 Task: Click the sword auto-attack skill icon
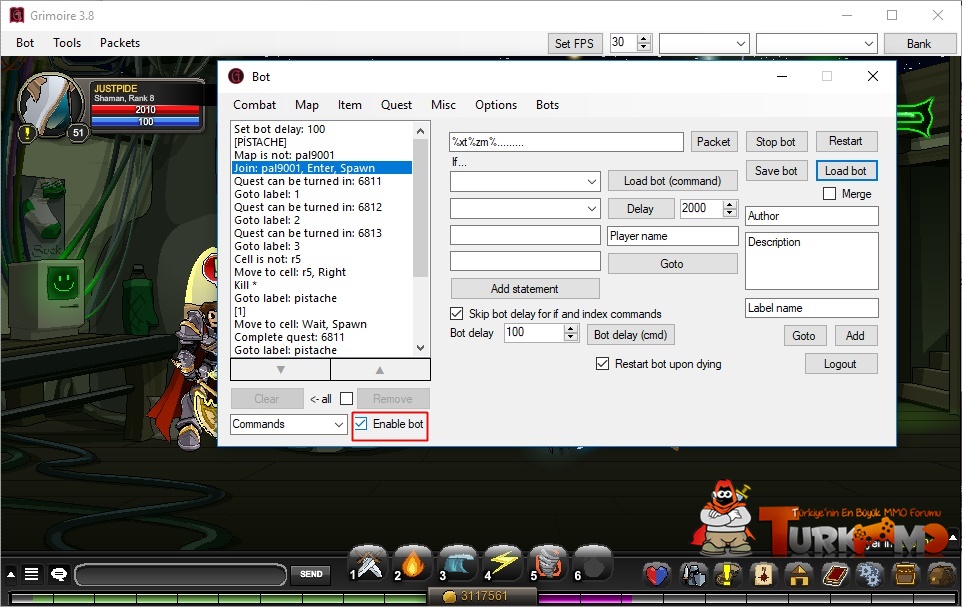368,565
